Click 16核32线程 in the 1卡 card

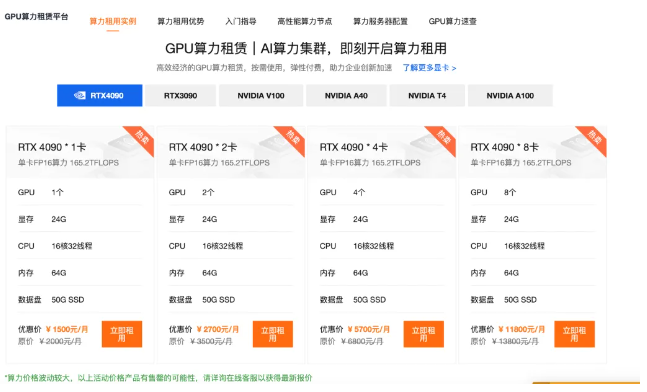72,246
